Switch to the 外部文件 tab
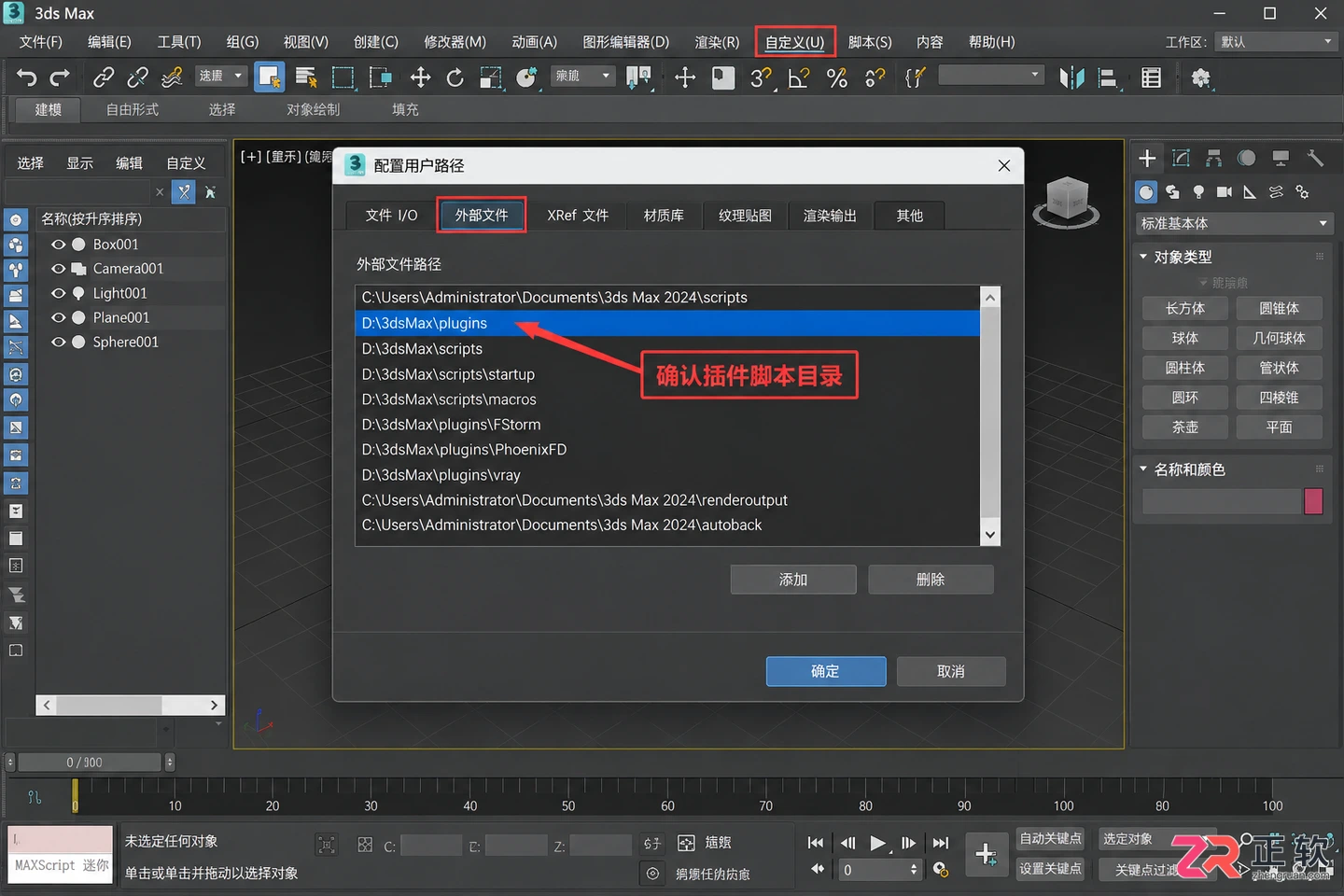This screenshot has height=896, width=1344. 482,215
